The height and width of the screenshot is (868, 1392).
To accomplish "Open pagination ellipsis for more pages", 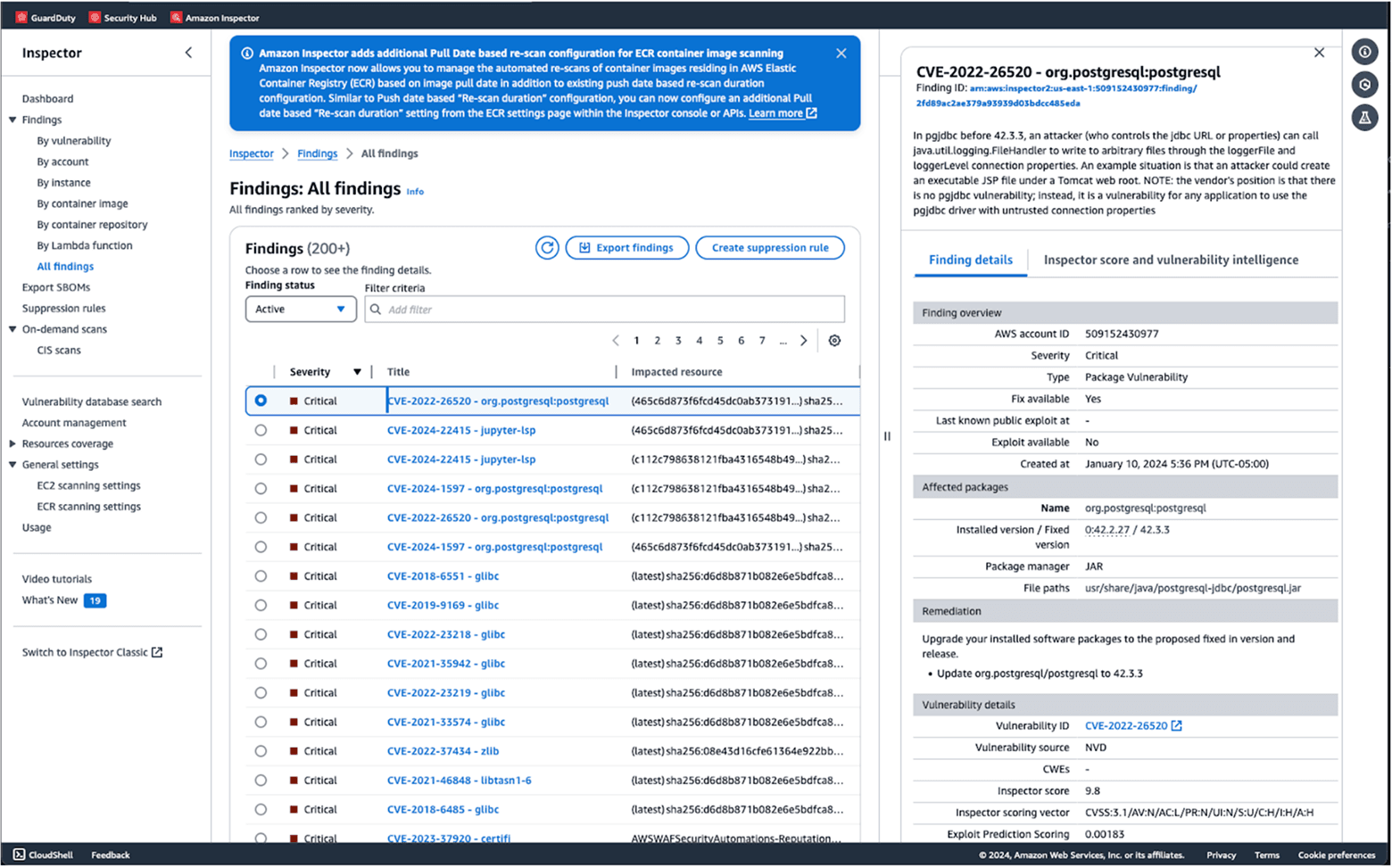I will point(783,341).
